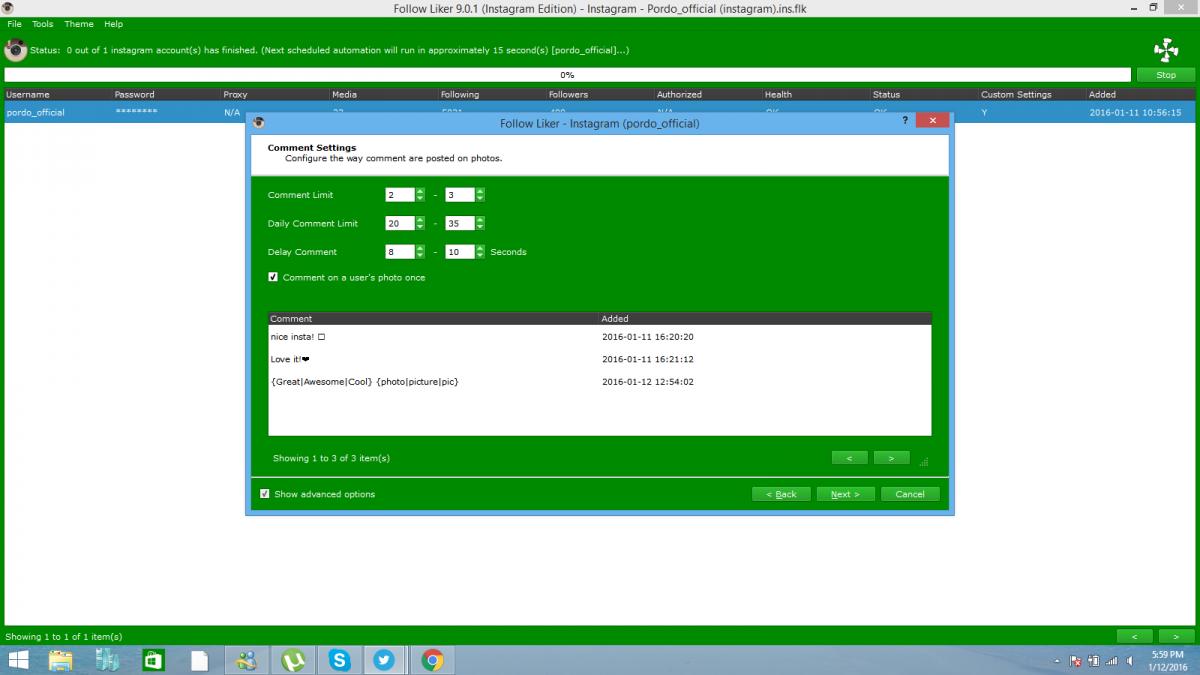The height and width of the screenshot is (675, 1200).
Task: Sort by the Comment column header
Action: [x=433, y=319]
